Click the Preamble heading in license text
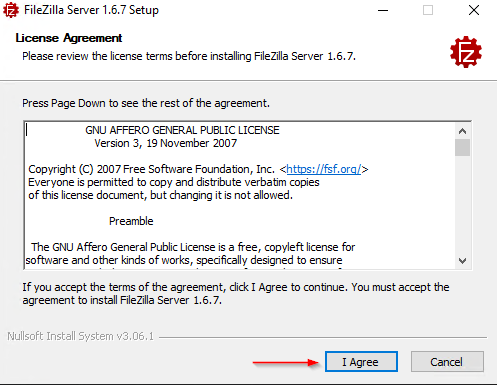Image resolution: width=497 pixels, height=385 pixels. 131,221
